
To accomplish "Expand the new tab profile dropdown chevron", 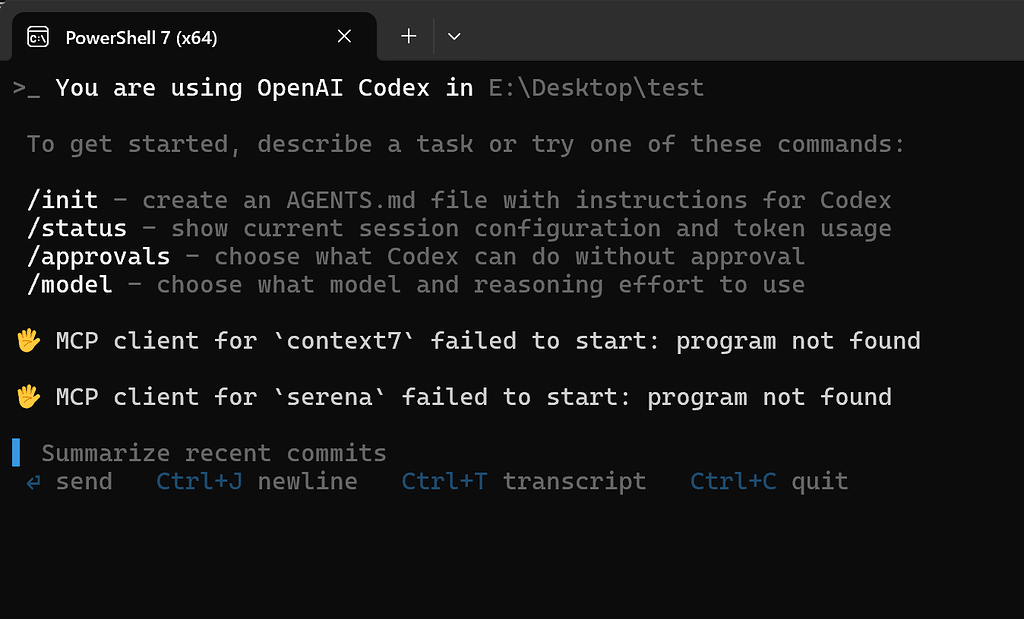I will click(454, 37).
